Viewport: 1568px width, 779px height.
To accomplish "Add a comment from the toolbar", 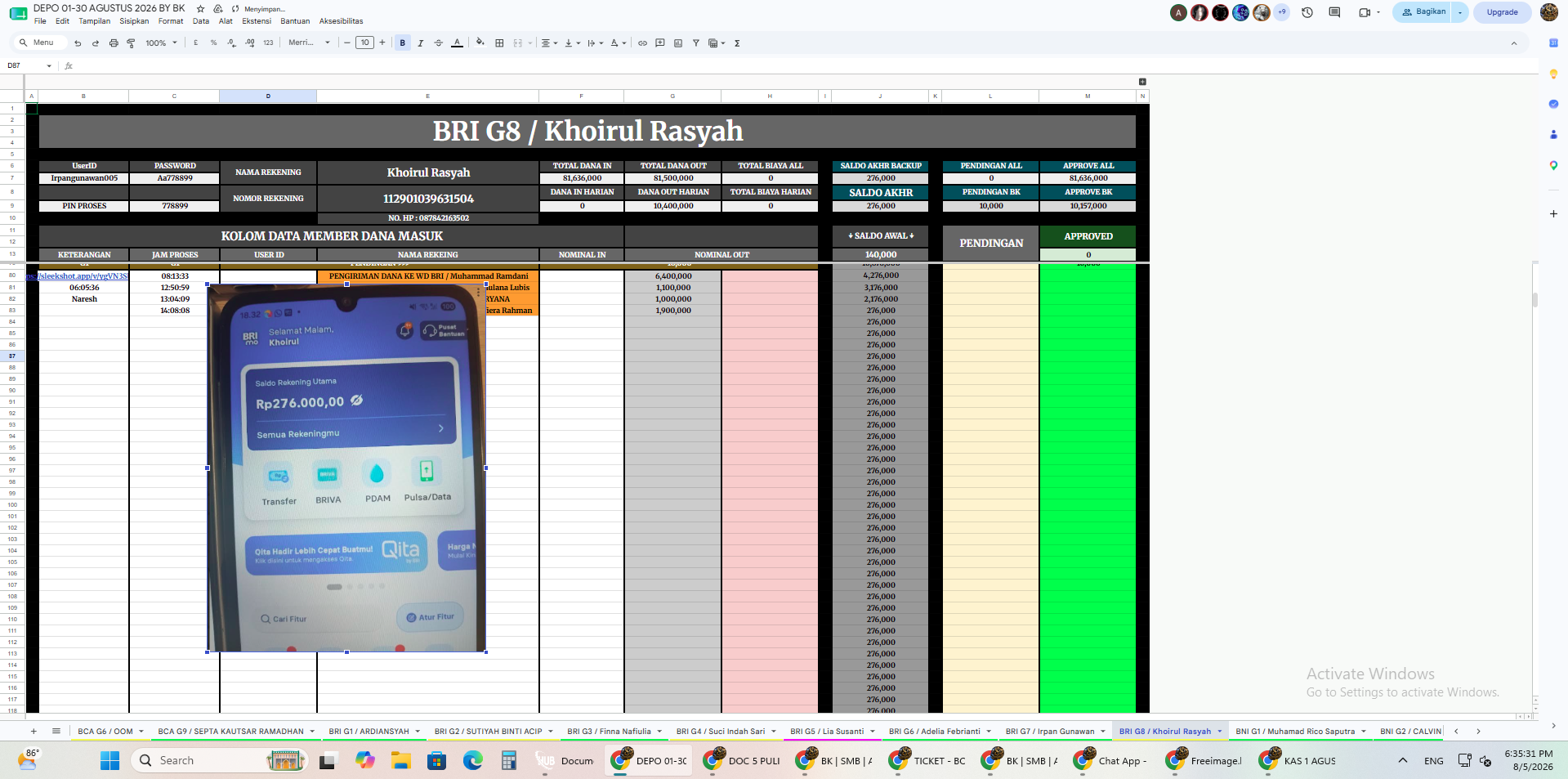I will (660, 43).
